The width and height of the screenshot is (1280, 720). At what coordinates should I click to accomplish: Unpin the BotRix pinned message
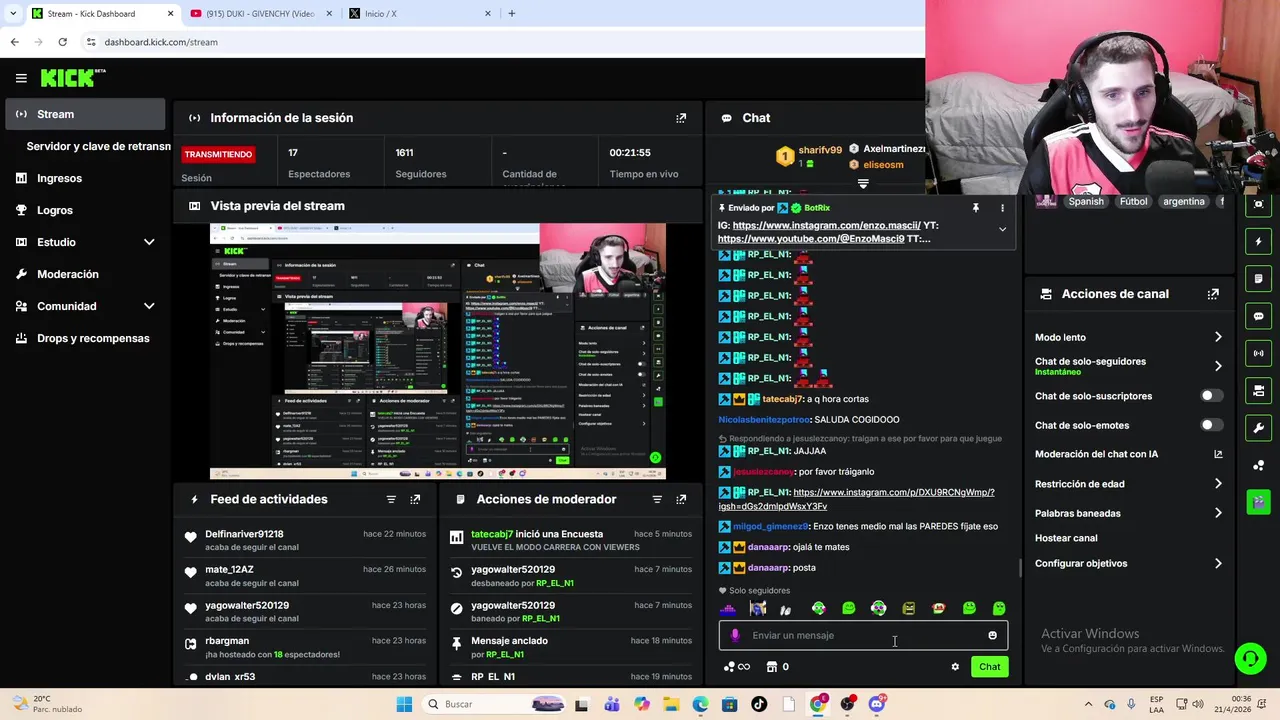pyautogui.click(x=975, y=208)
